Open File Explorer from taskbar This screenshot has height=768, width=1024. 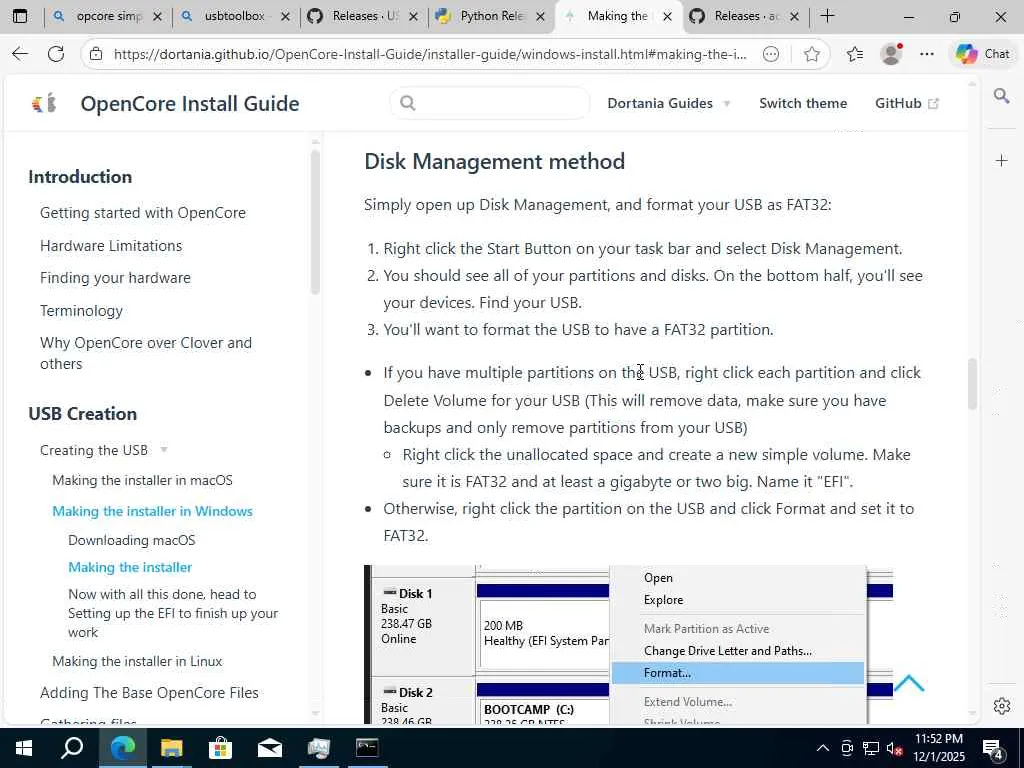[171, 748]
